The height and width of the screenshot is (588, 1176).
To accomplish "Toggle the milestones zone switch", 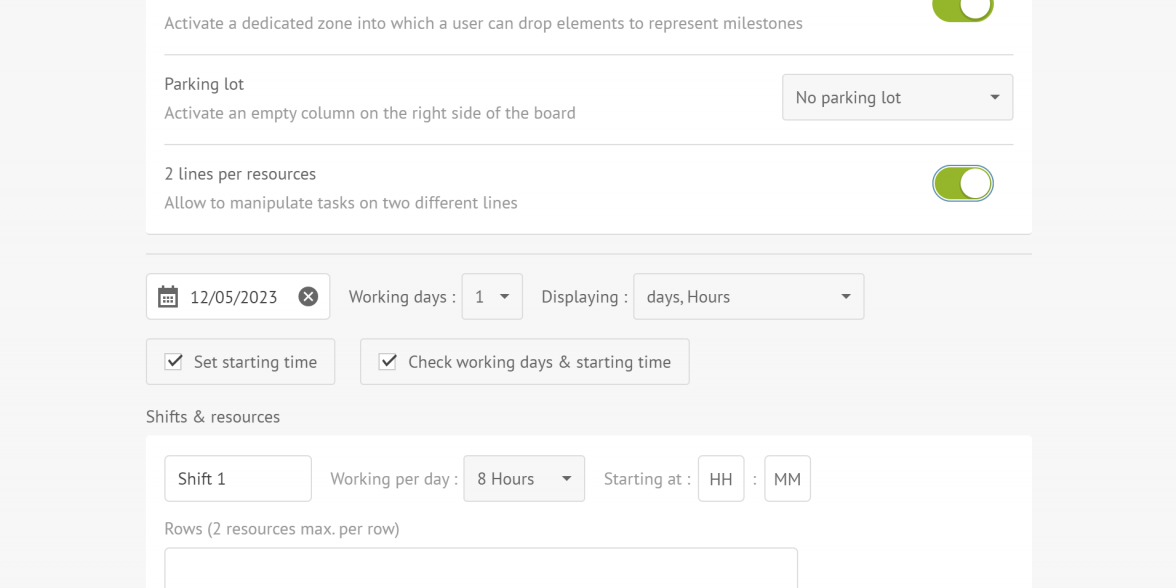I will click(963, 8).
